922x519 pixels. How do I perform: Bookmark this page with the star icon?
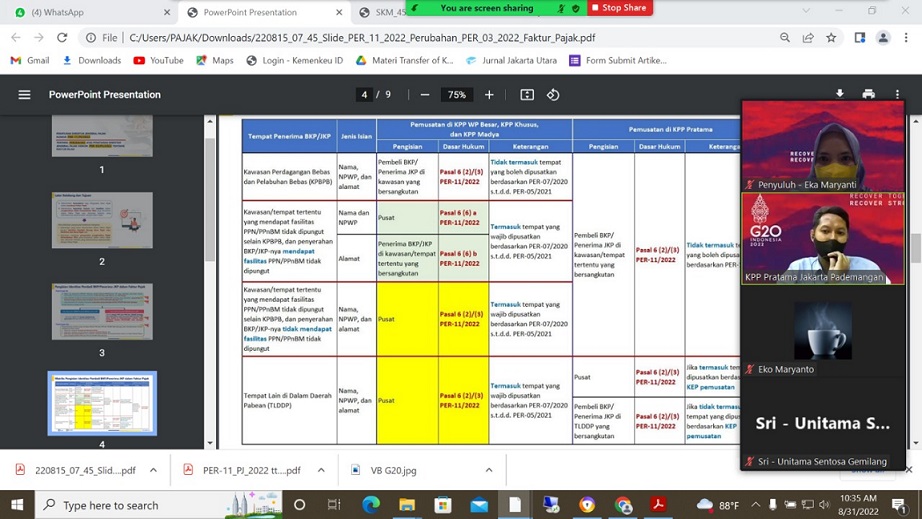click(x=831, y=38)
